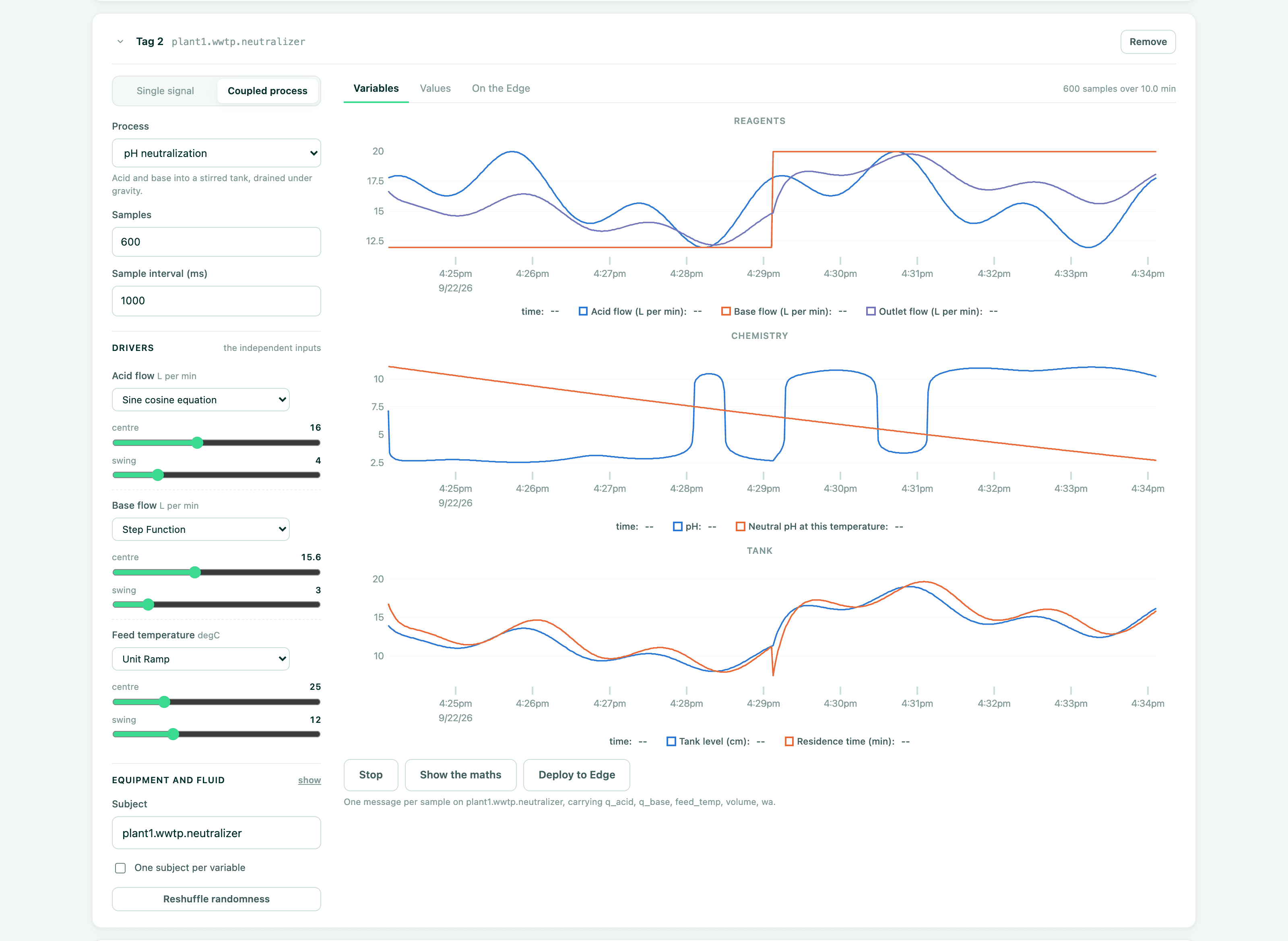Click the '600 samples over 10.0 min' text

1119,89
